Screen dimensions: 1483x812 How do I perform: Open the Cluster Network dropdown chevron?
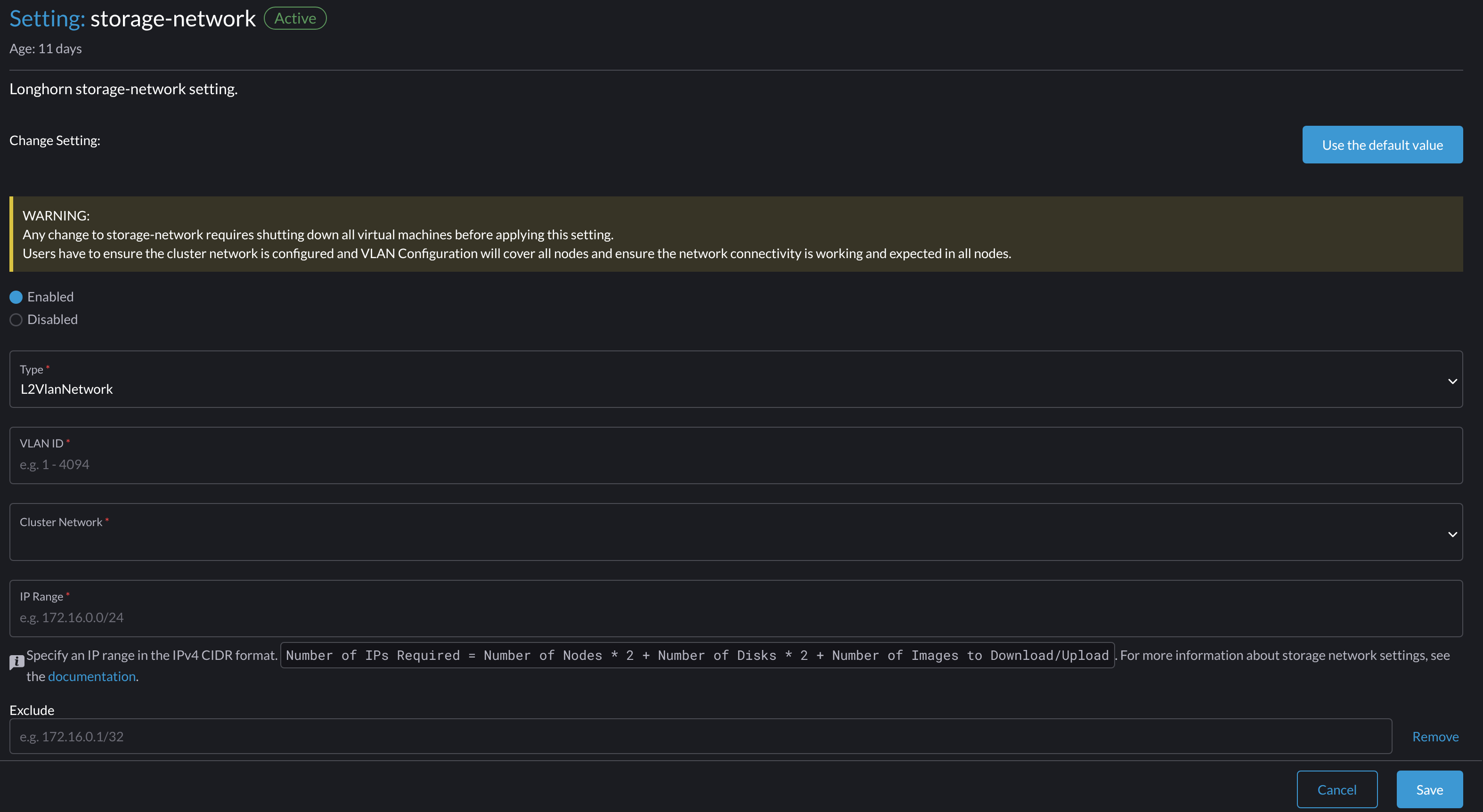tap(1452, 534)
